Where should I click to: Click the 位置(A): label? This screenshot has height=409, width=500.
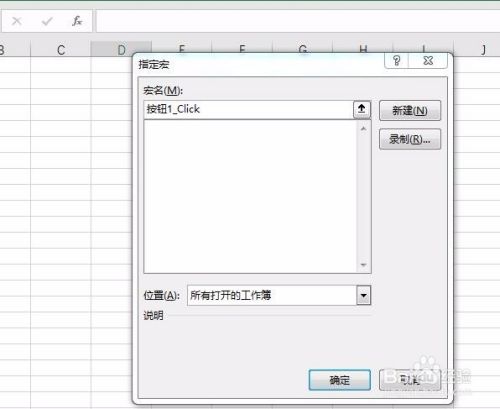pyautogui.click(x=162, y=296)
